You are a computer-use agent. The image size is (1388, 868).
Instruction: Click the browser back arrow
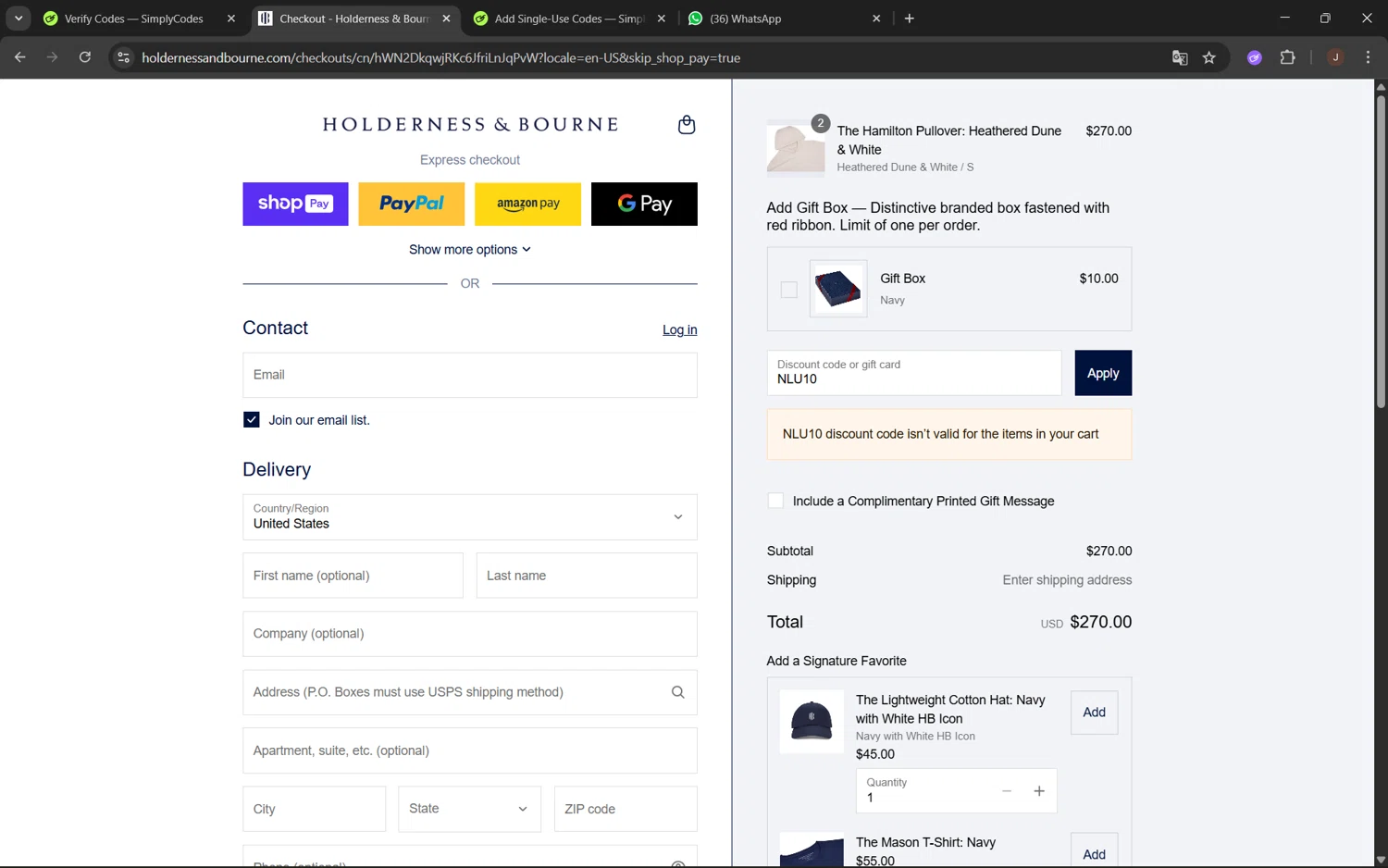coord(20,57)
